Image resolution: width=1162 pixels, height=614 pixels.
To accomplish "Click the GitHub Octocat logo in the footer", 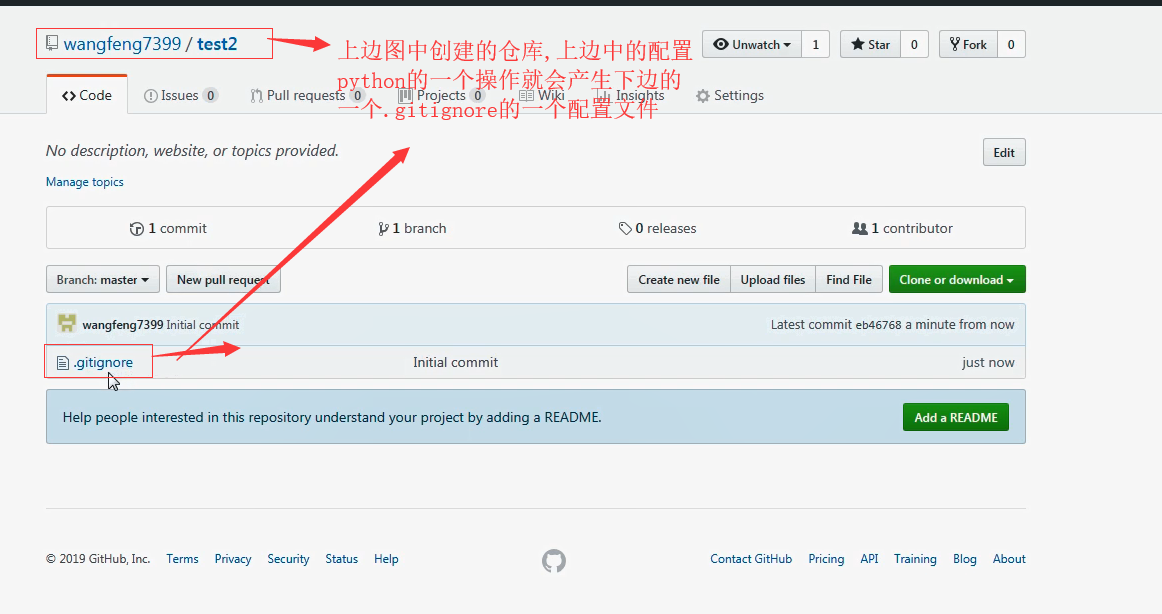I will click(554, 561).
